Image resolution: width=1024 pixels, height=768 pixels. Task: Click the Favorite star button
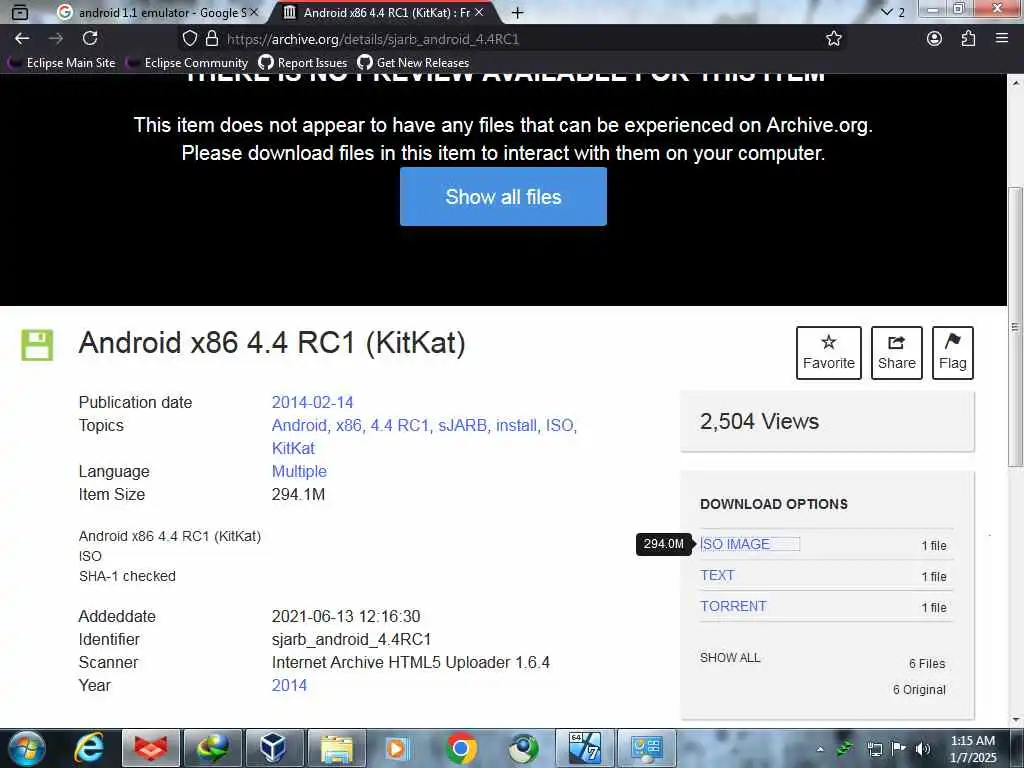point(829,353)
